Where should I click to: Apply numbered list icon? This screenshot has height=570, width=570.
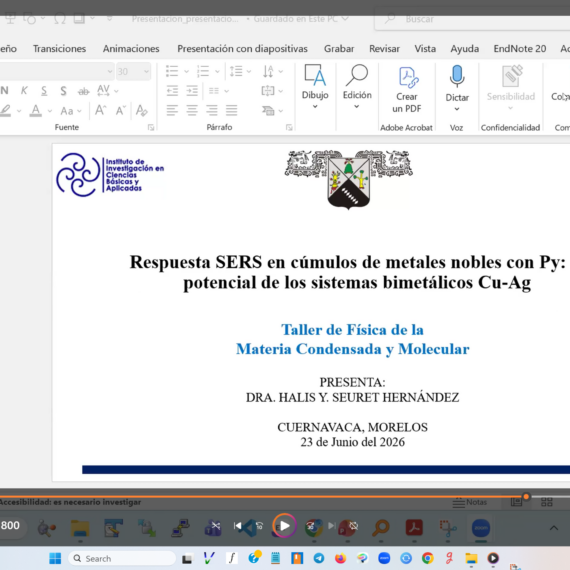(203, 71)
